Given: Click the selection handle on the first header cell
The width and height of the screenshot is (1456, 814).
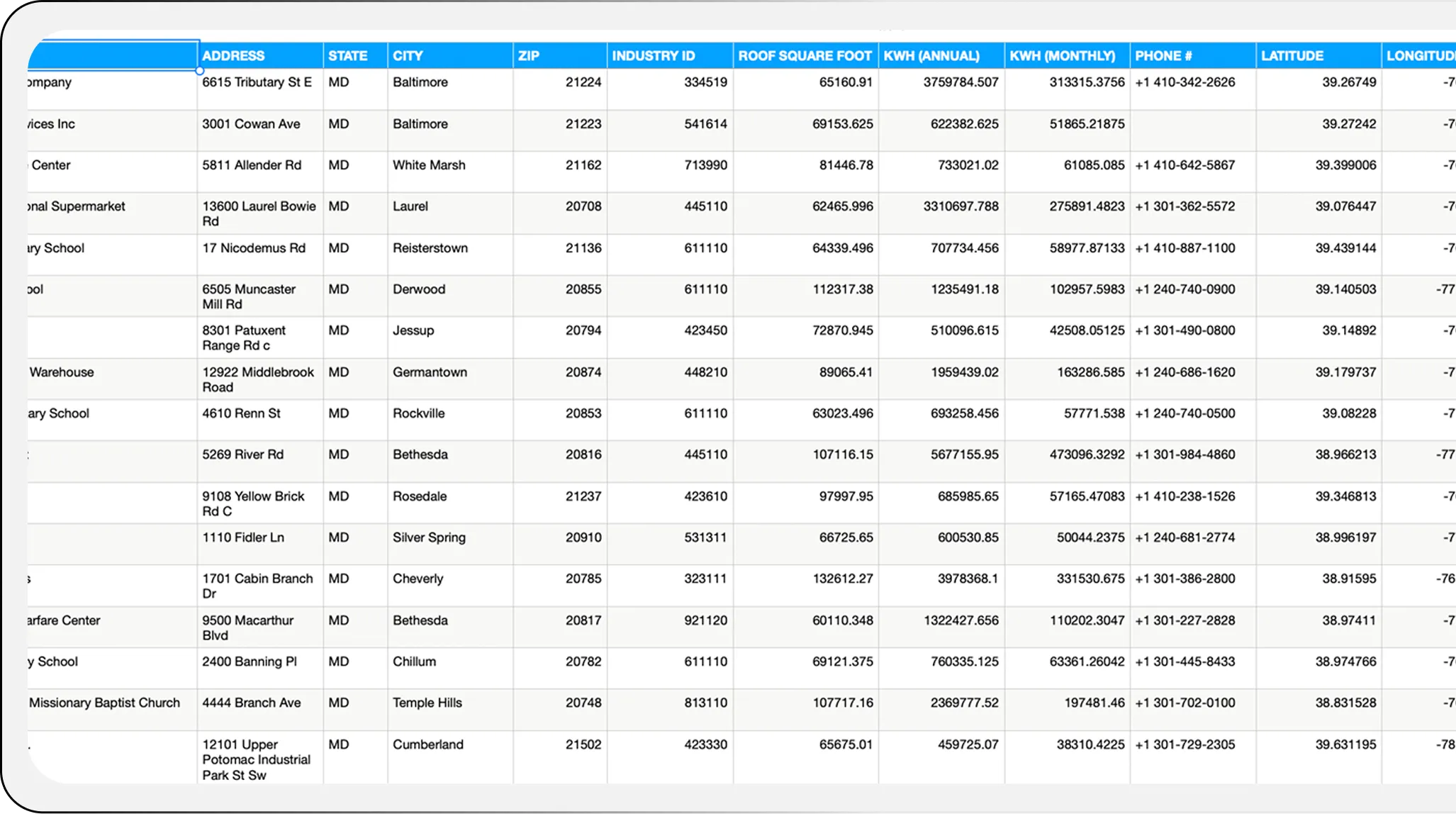Looking at the screenshot, I should [x=200, y=70].
